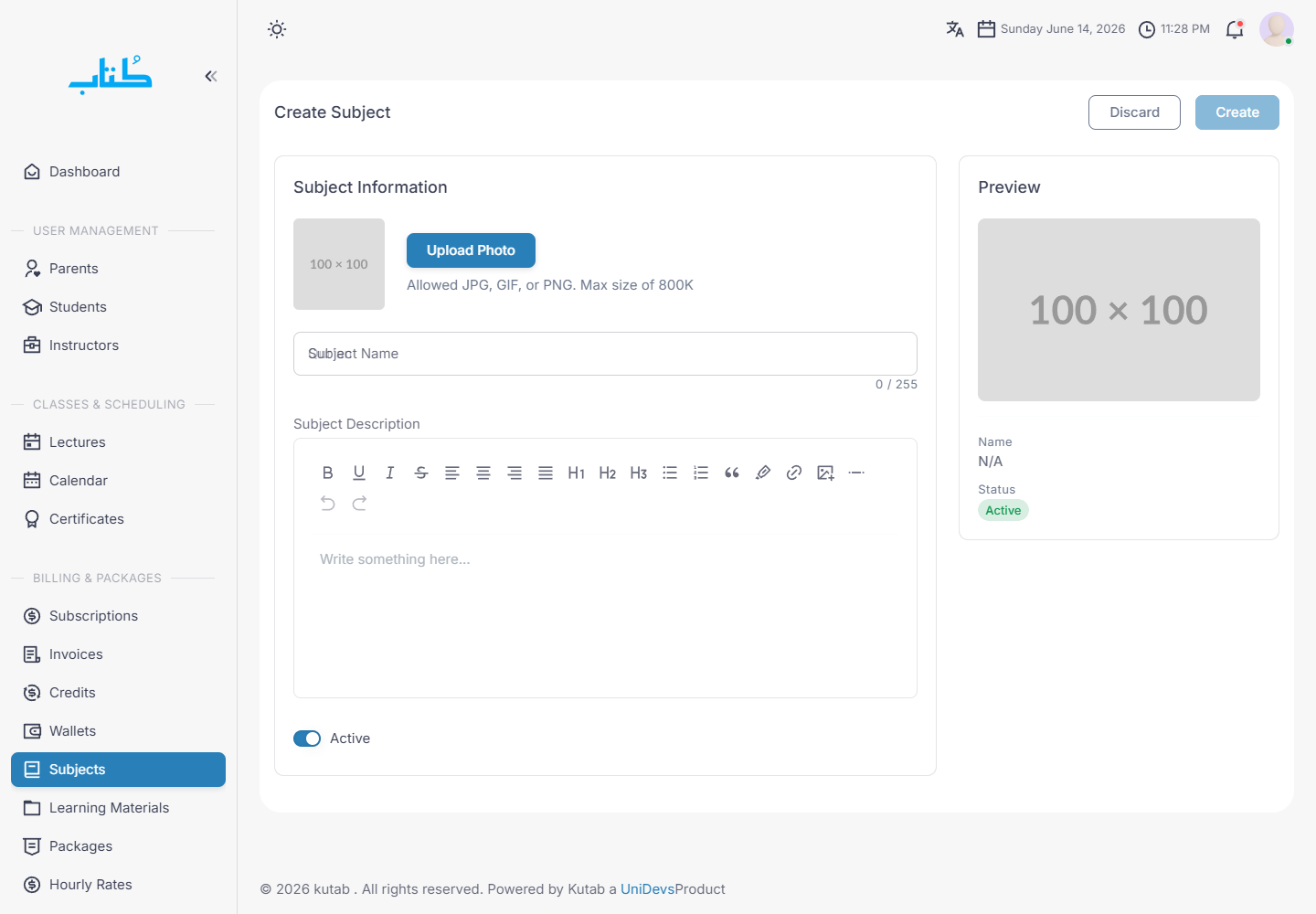Click the Discard button

[1134, 112]
